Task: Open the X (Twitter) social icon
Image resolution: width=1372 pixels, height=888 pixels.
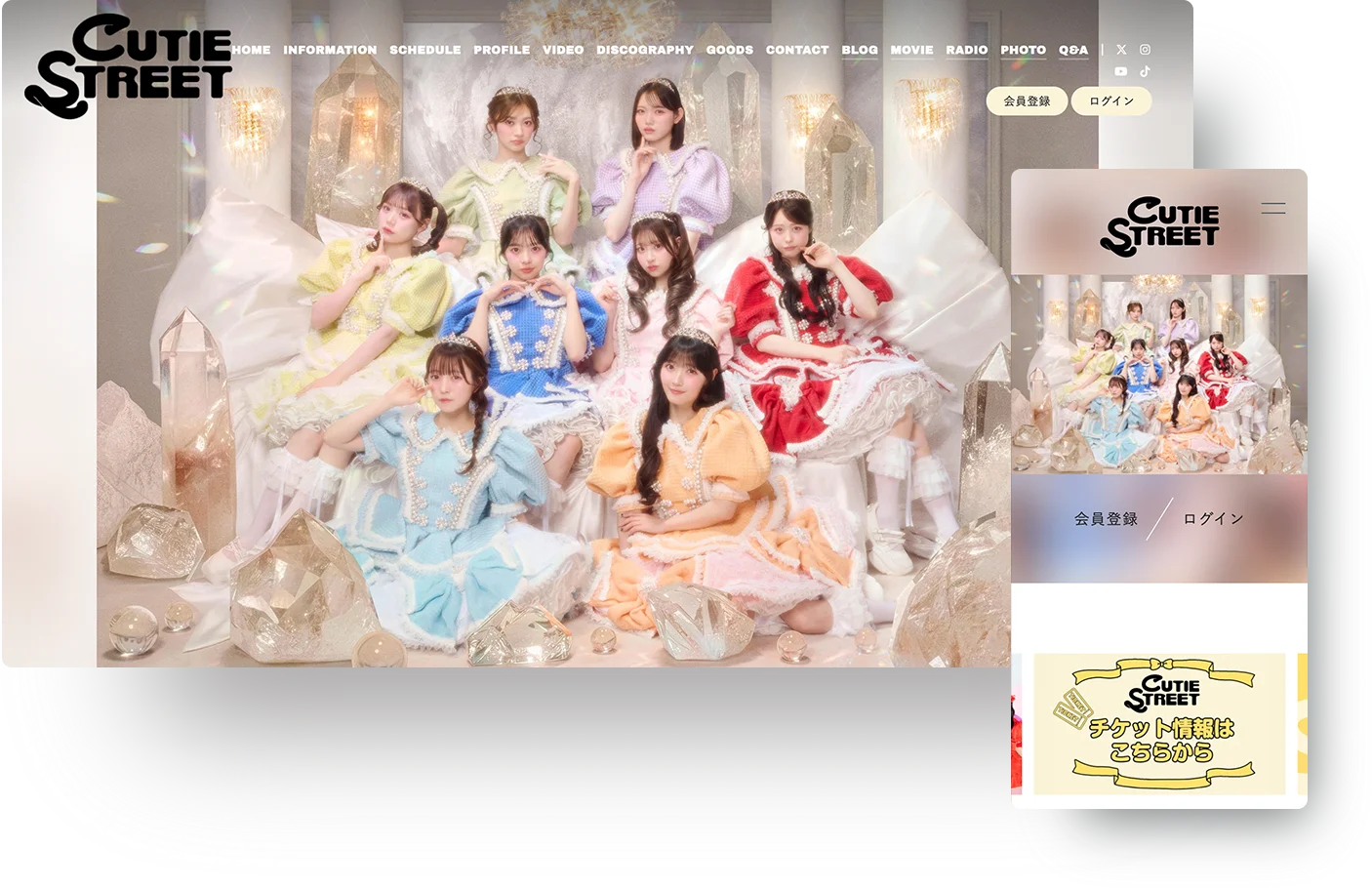Action: tap(1121, 50)
